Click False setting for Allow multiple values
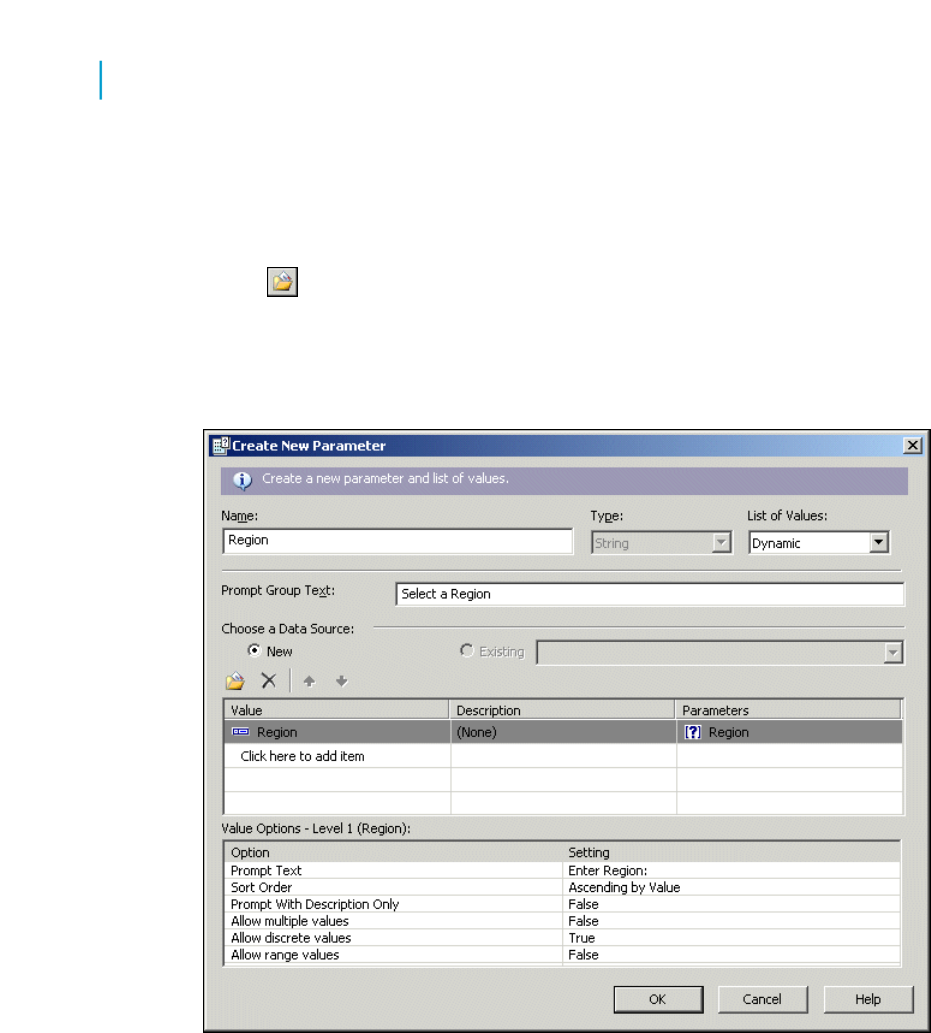Image resolution: width=931 pixels, height=1033 pixels. 583,921
